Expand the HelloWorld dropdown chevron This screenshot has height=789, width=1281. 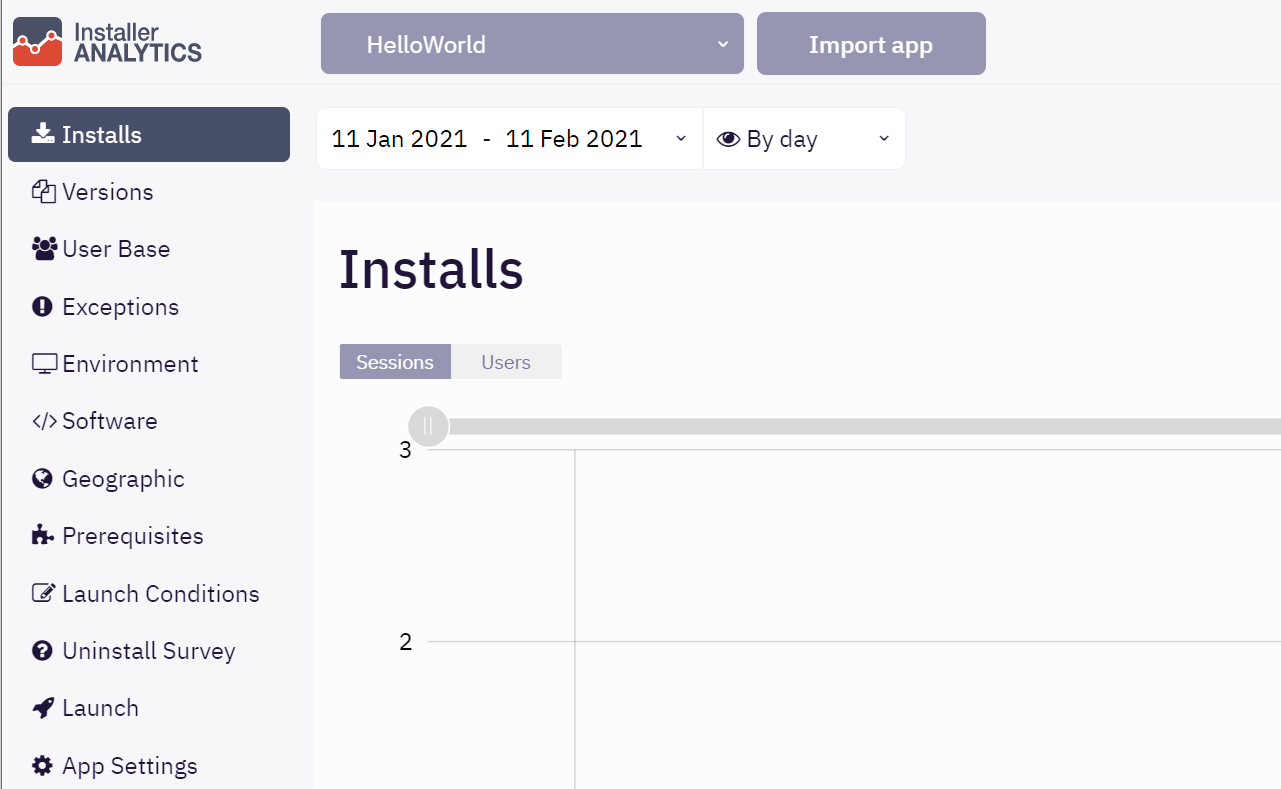[723, 45]
